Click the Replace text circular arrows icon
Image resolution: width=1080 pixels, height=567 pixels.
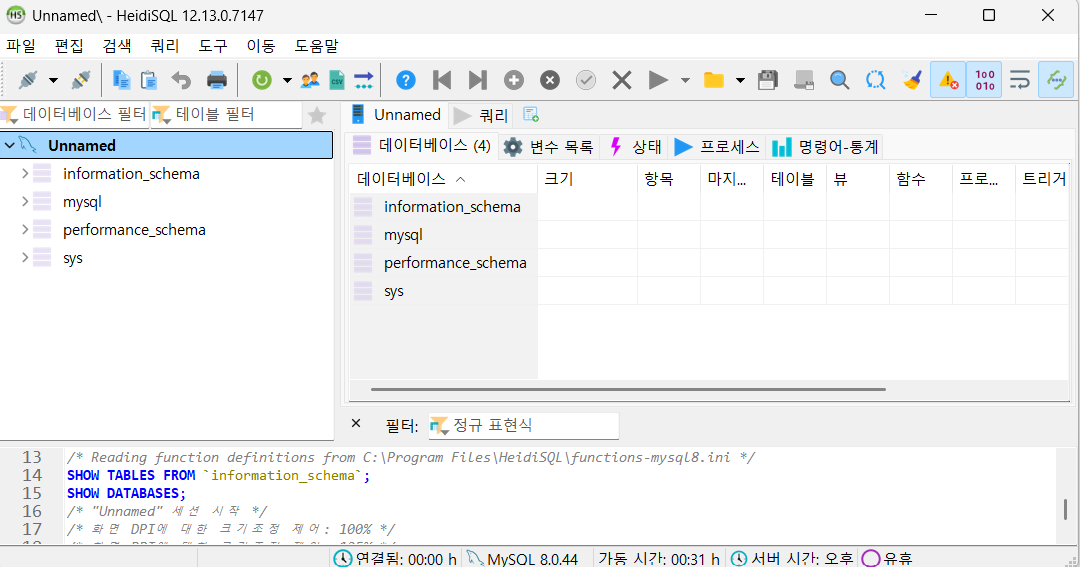[x=875, y=80]
